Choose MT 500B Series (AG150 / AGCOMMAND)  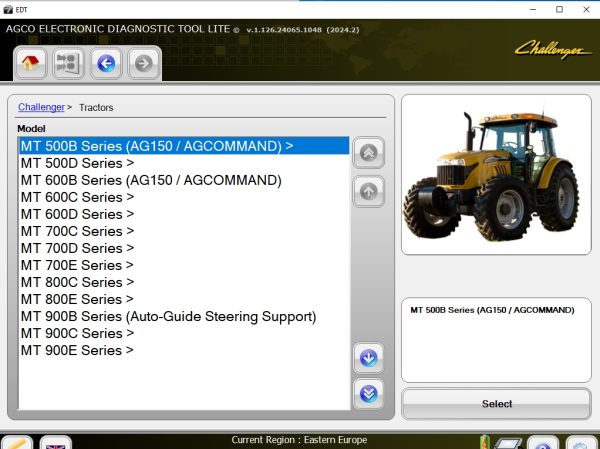pyautogui.click(x=184, y=146)
